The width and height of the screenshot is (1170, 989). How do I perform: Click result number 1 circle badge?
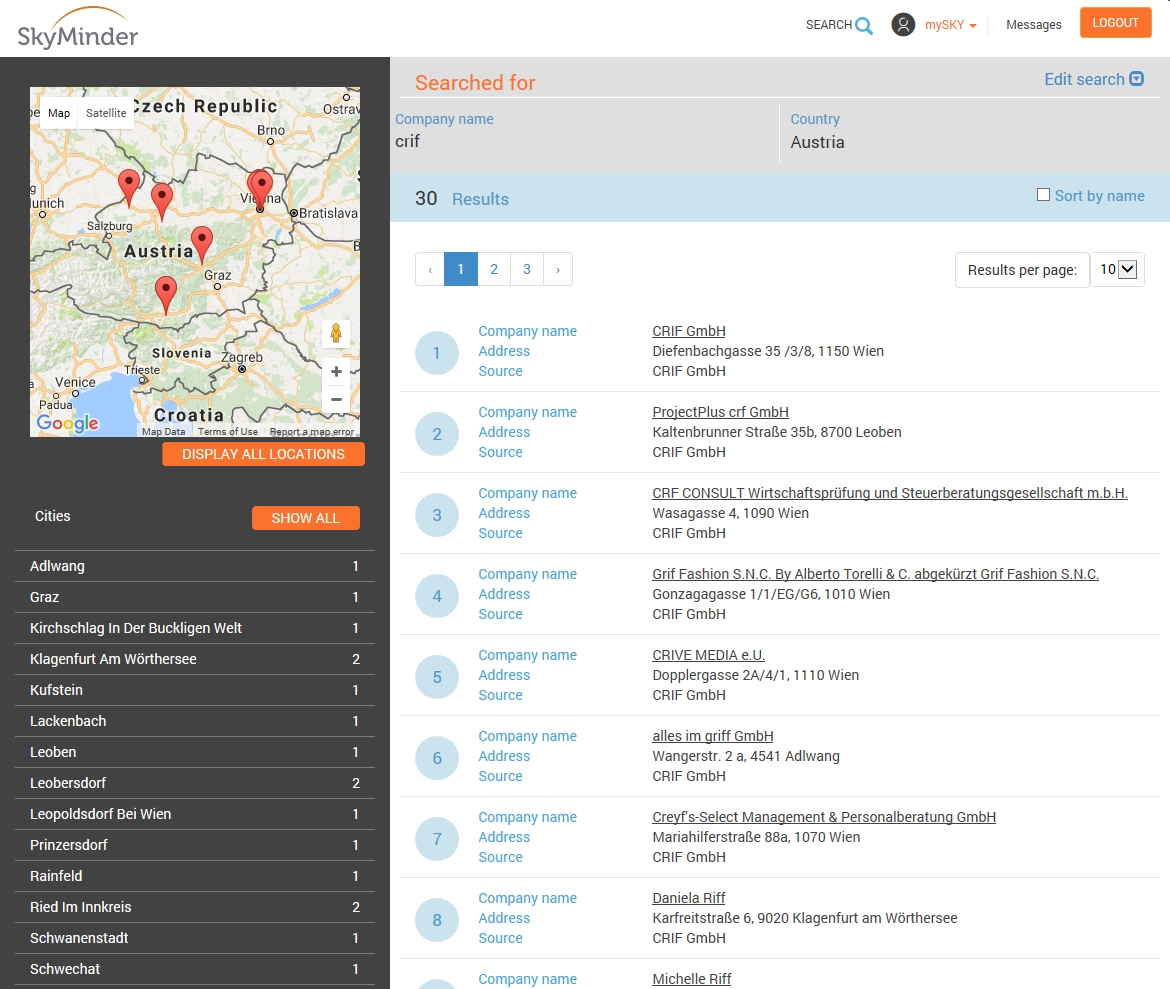pyautogui.click(x=437, y=353)
